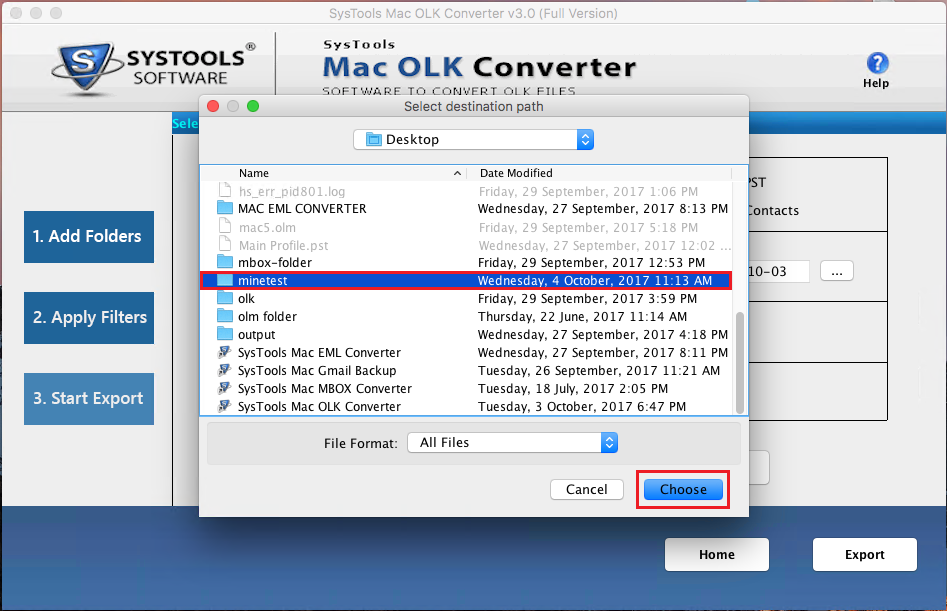947x611 pixels.
Task: Click the minetest folder icon
Action: point(225,280)
